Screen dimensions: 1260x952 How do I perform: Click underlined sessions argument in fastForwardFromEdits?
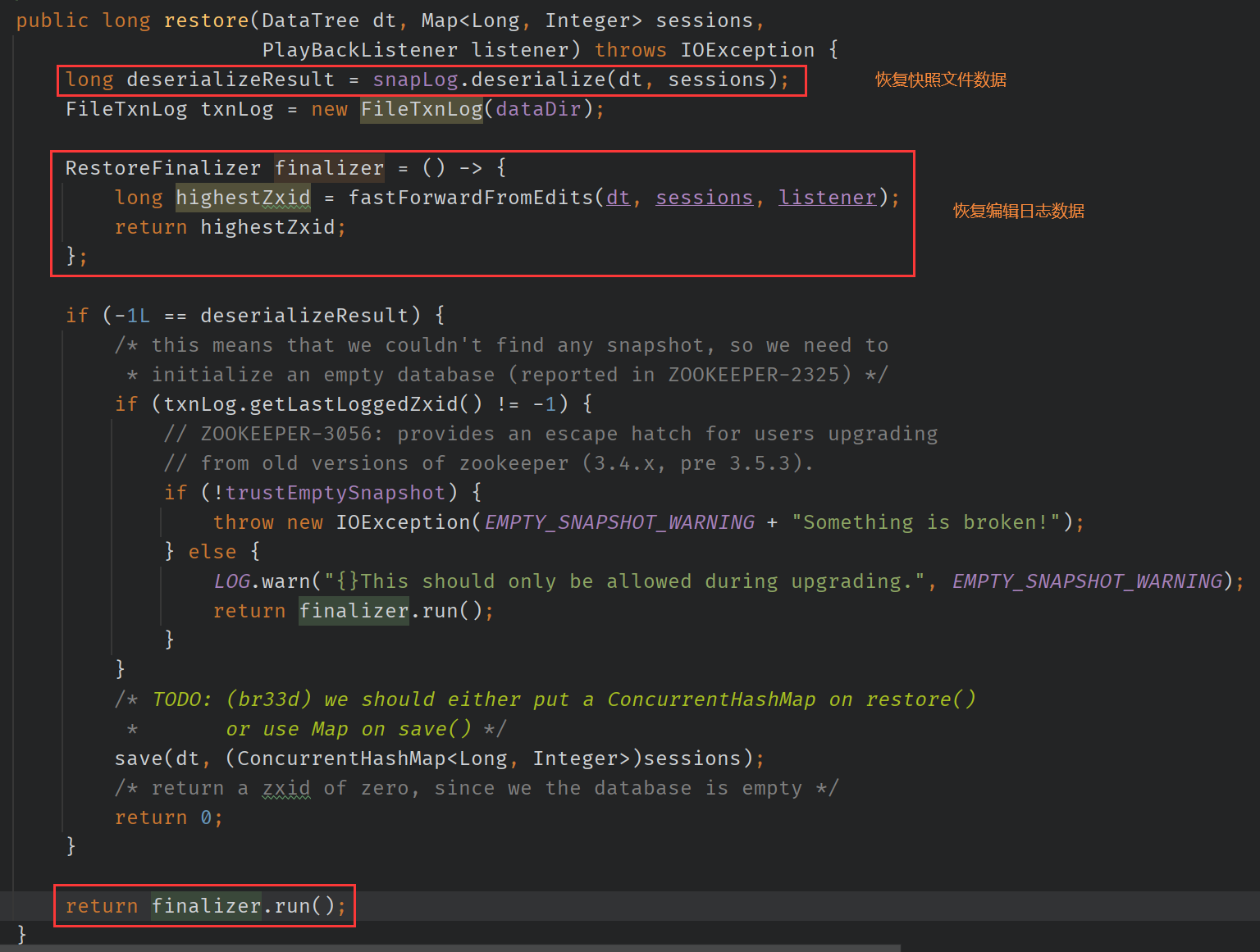point(704,198)
